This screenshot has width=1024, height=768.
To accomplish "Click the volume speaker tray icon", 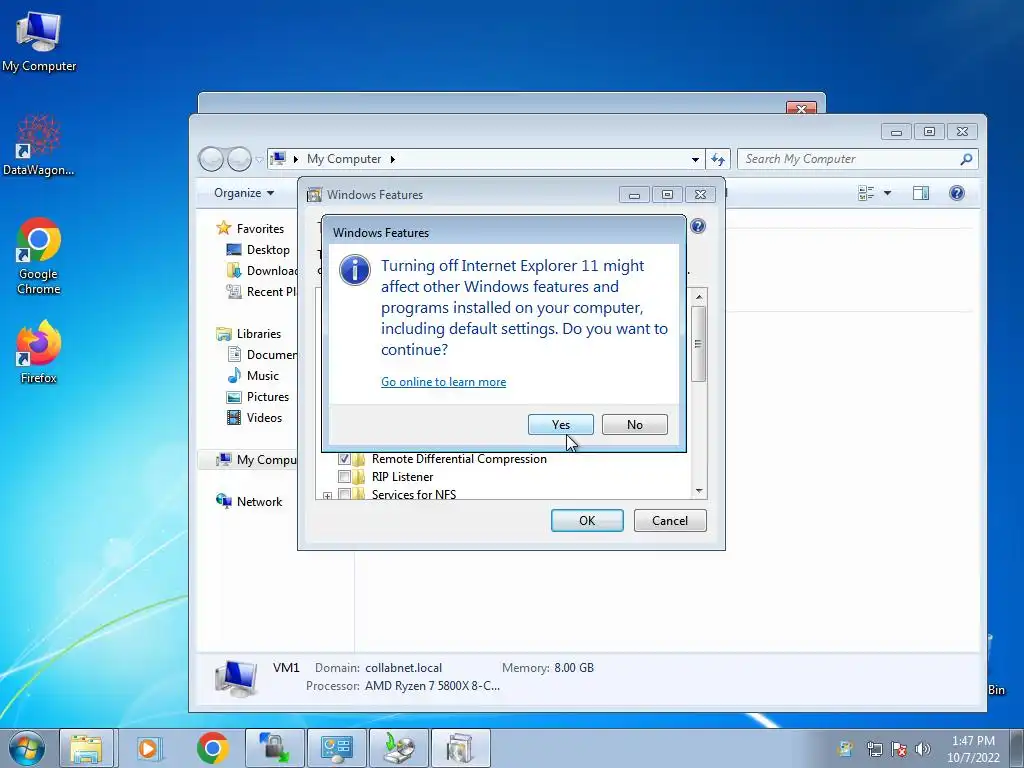I will [x=923, y=748].
